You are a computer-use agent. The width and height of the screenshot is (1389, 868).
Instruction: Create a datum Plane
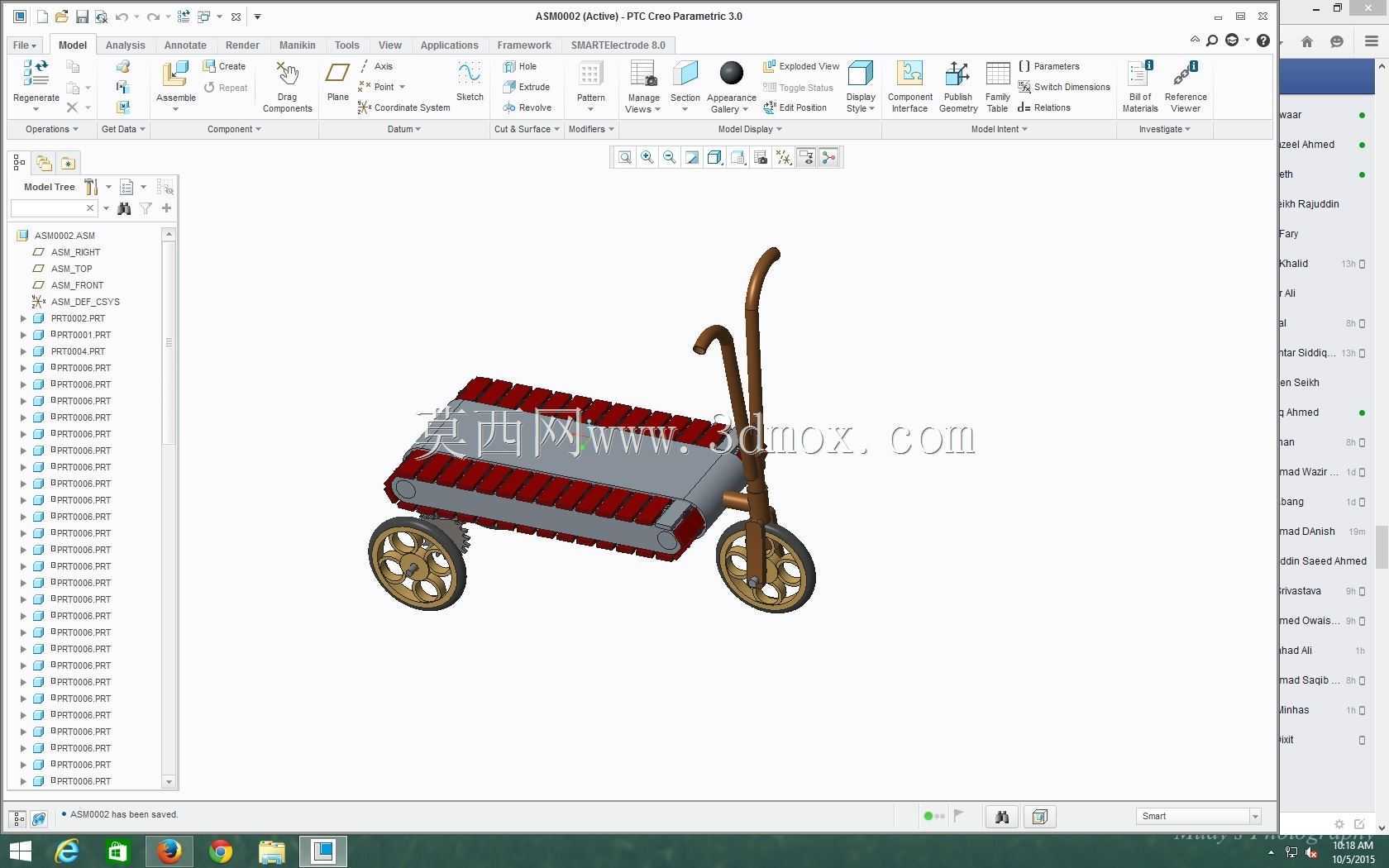337,81
